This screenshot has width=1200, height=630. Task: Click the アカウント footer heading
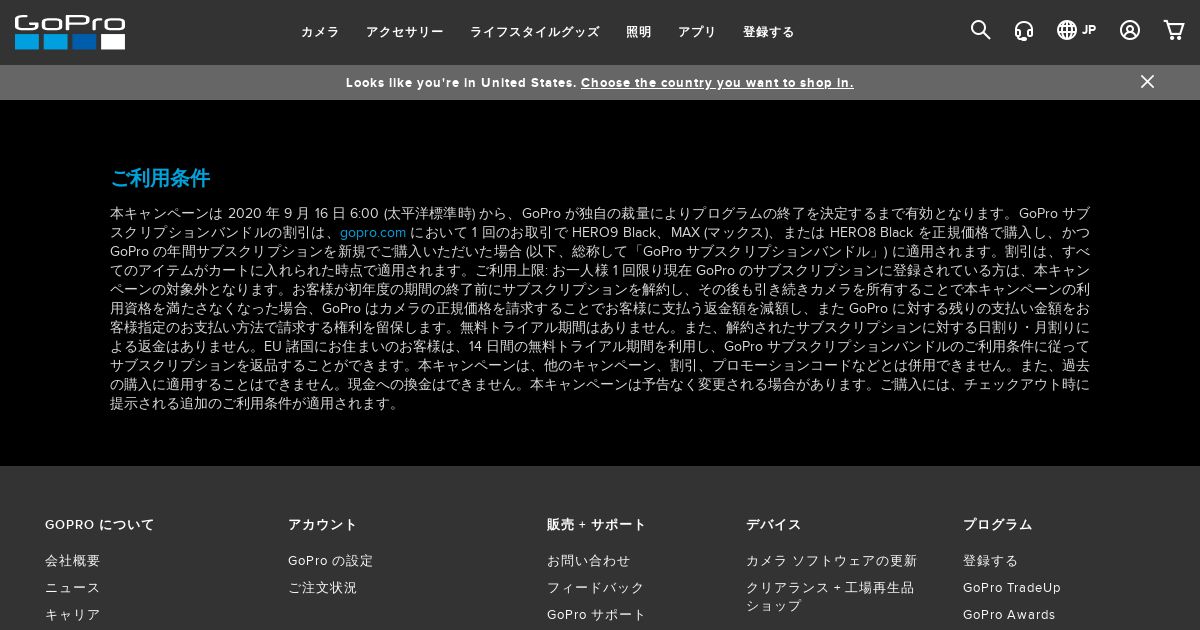point(322,525)
